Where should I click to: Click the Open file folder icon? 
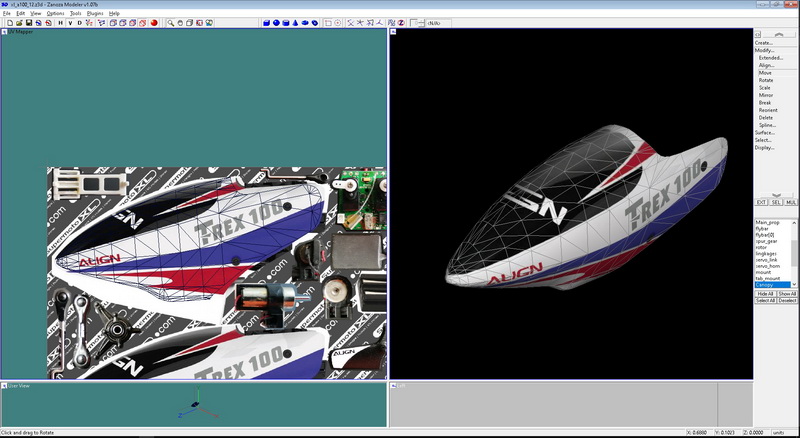[x=17, y=22]
